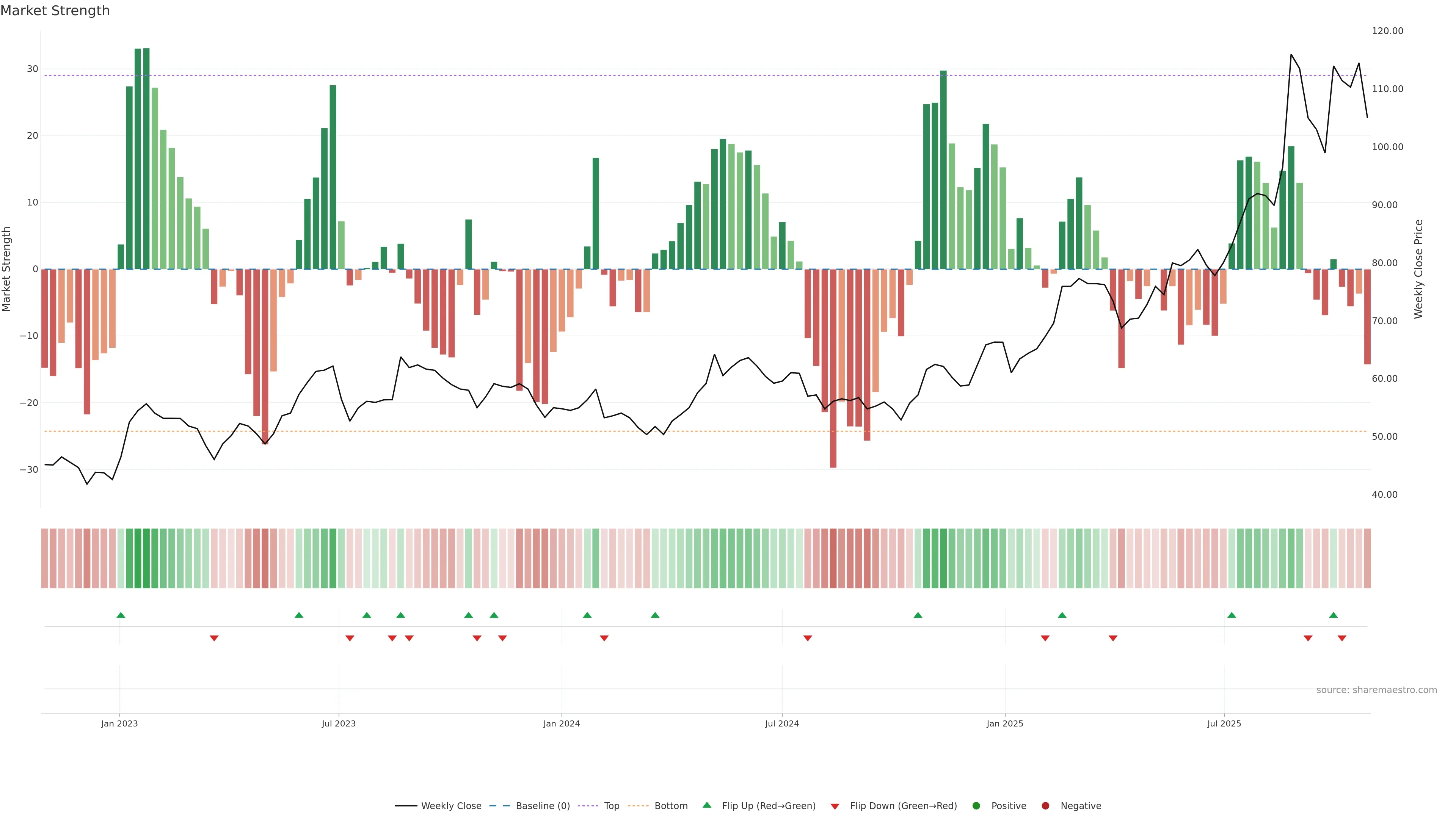Click the Weekly Close Price axis title
The height and width of the screenshot is (819, 1456).
click(x=1418, y=269)
